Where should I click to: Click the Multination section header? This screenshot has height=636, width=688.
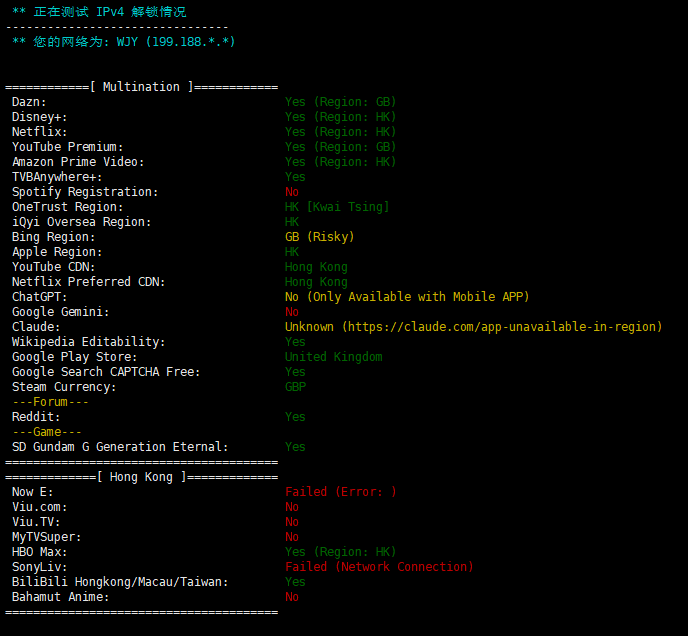[x=141, y=87]
